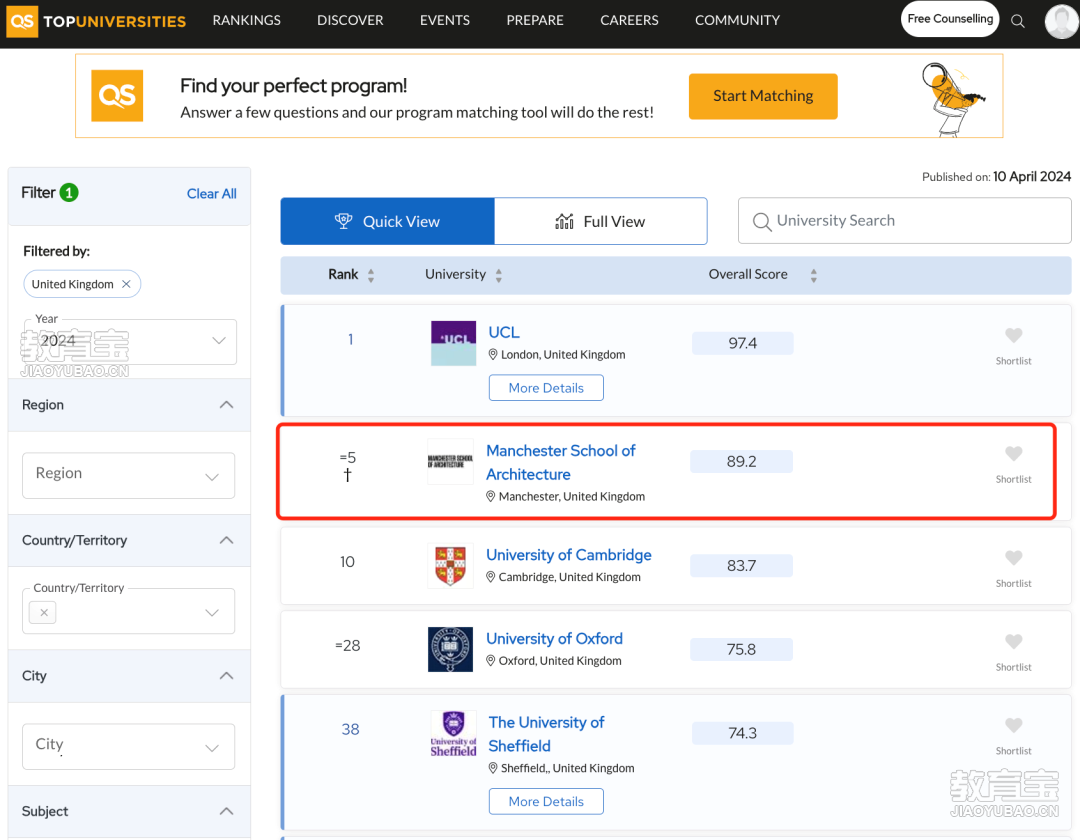The image size is (1080, 840).
Task: Open the QS TopUniversities home logo
Action: (96, 21)
